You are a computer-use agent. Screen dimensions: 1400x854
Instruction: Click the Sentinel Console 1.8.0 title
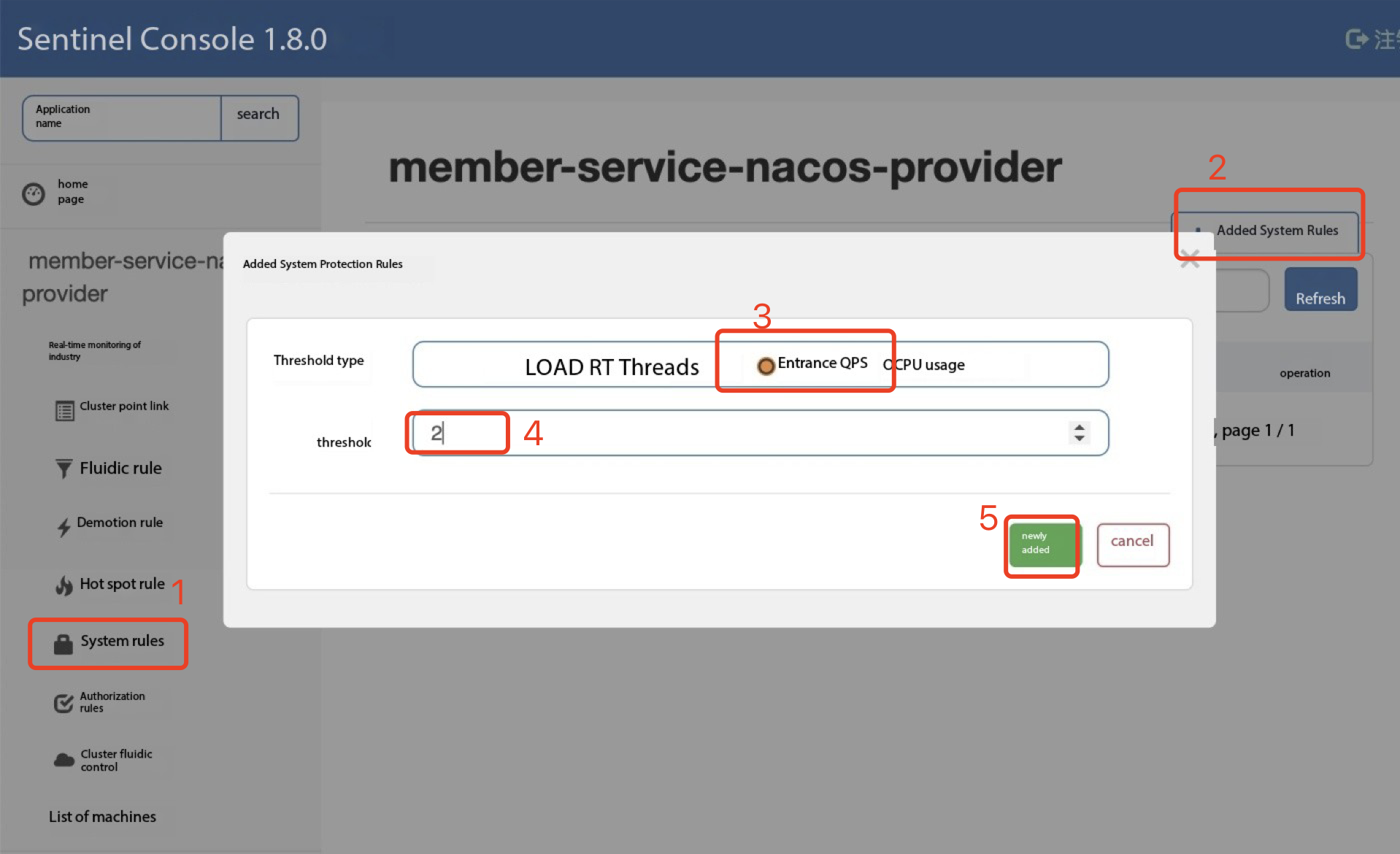[172, 39]
